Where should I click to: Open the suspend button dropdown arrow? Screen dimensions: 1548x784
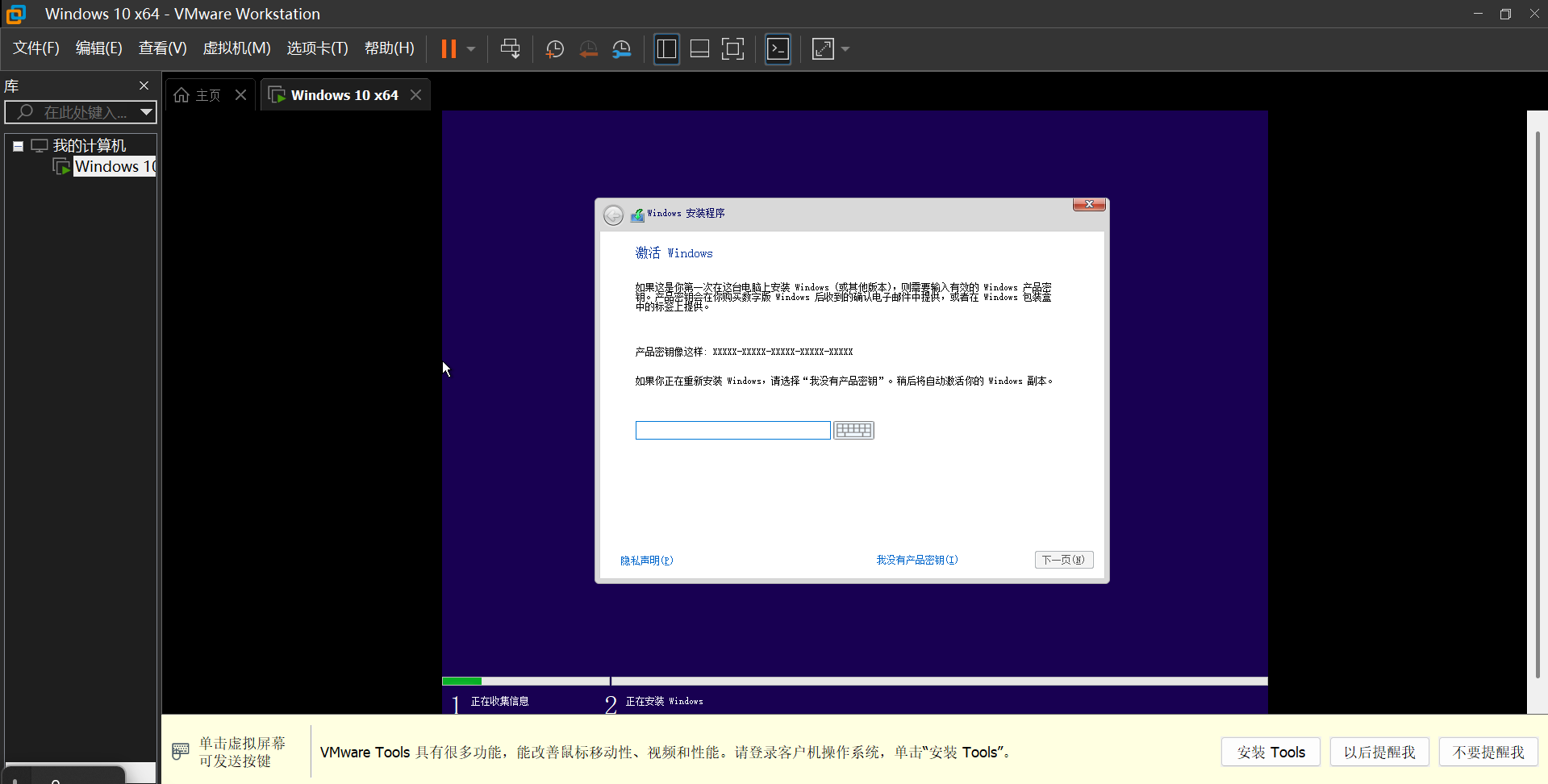point(472,48)
